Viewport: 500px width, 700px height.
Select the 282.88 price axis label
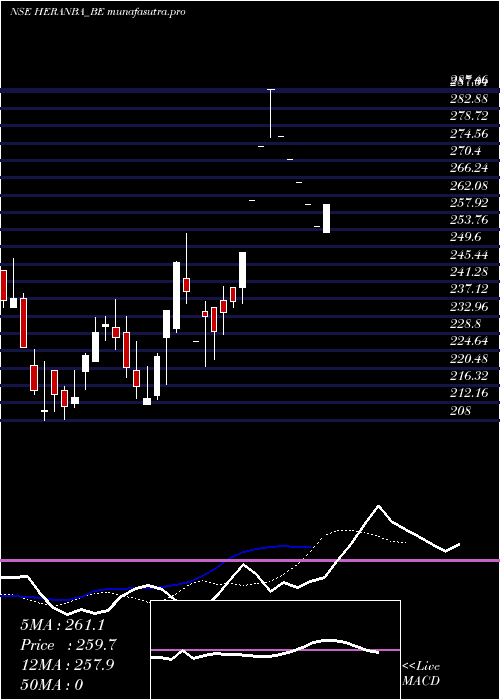(x=469, y=99)
